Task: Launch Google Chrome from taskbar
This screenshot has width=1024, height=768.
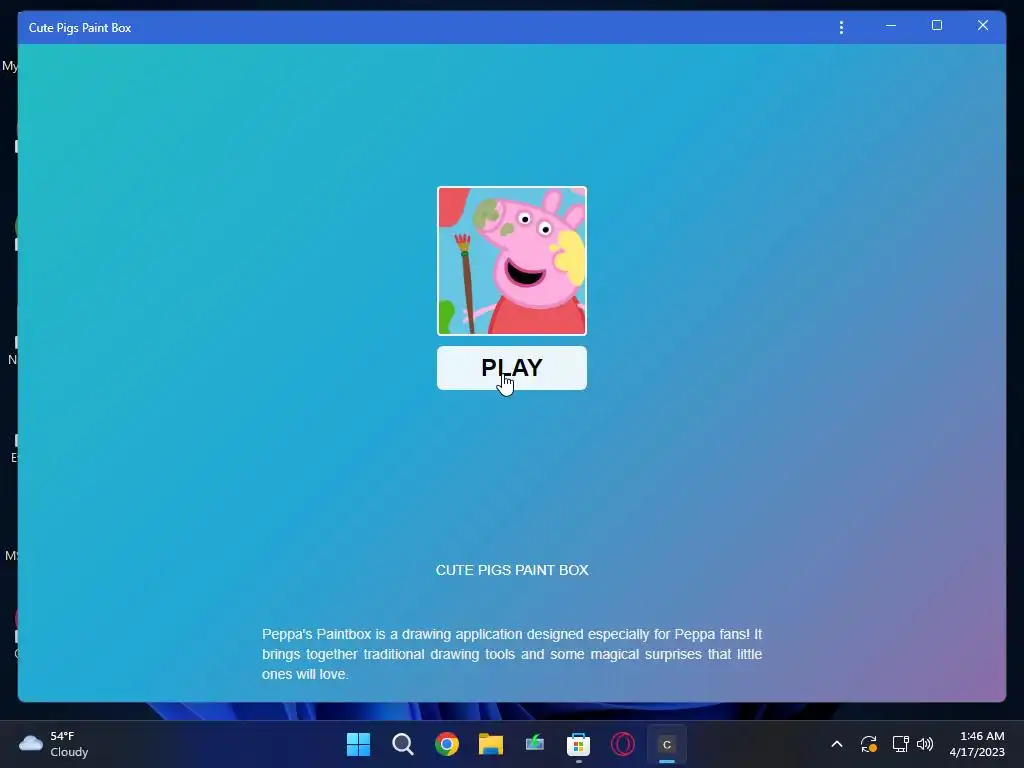Action: pyautogui.click(x=447, y=744)
